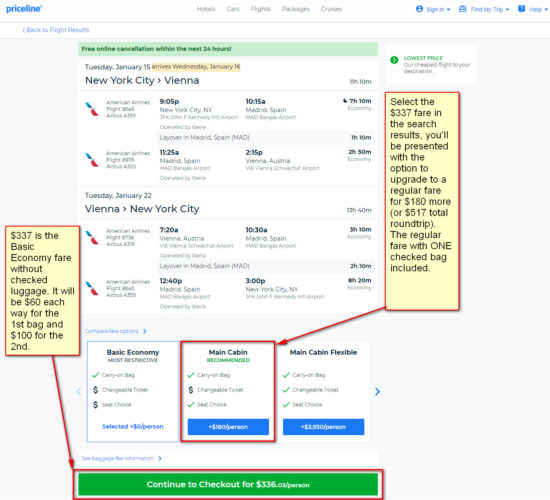Open the Flights tab
This screenshot has height=500, width=550.
[261, 9]
